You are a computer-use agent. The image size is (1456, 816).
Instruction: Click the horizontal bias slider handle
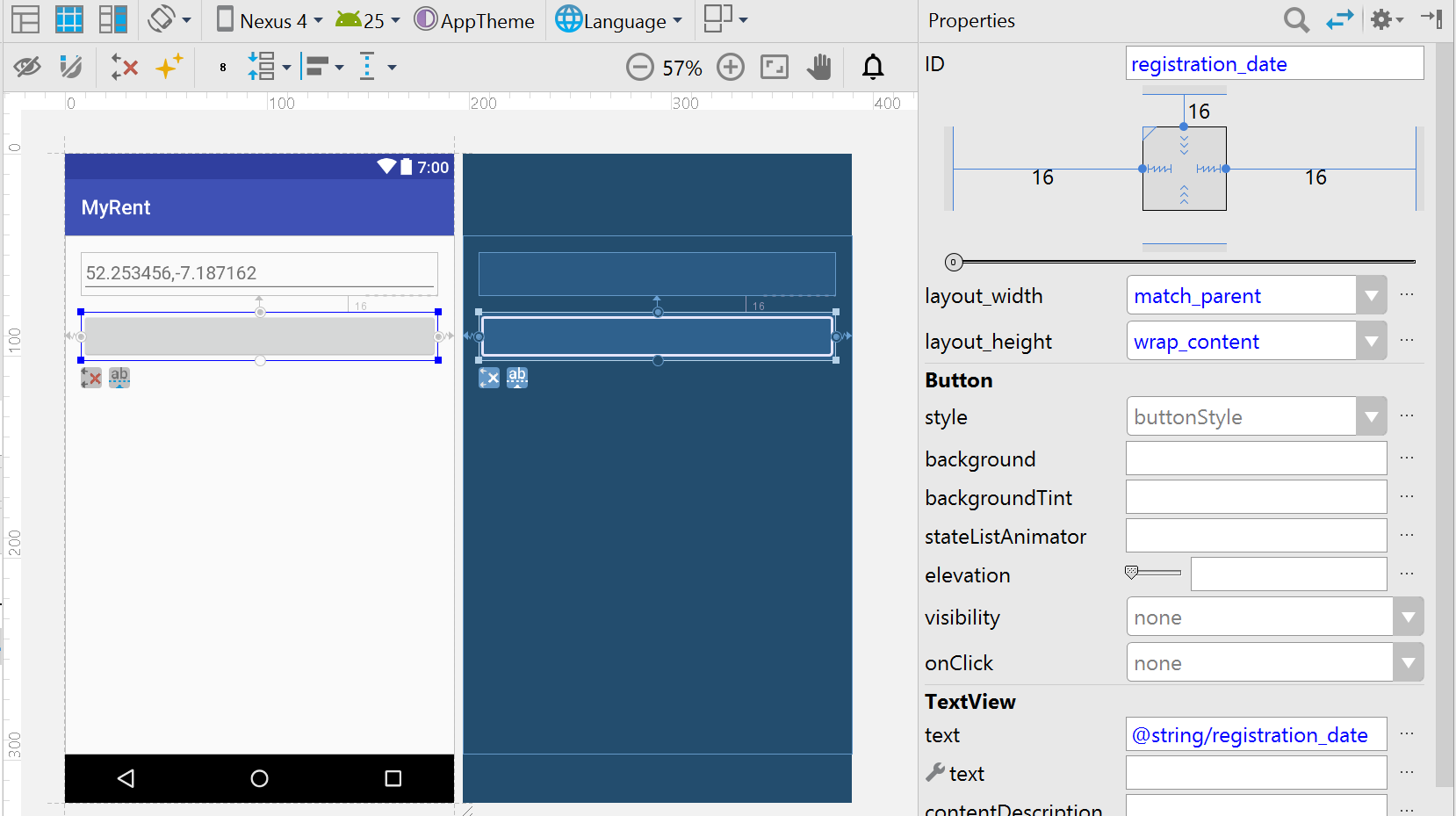[x=954, y=262]
